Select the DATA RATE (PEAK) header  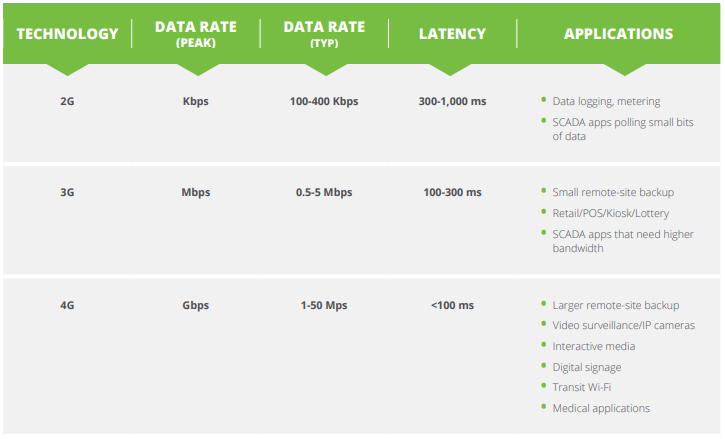(195, 34)
